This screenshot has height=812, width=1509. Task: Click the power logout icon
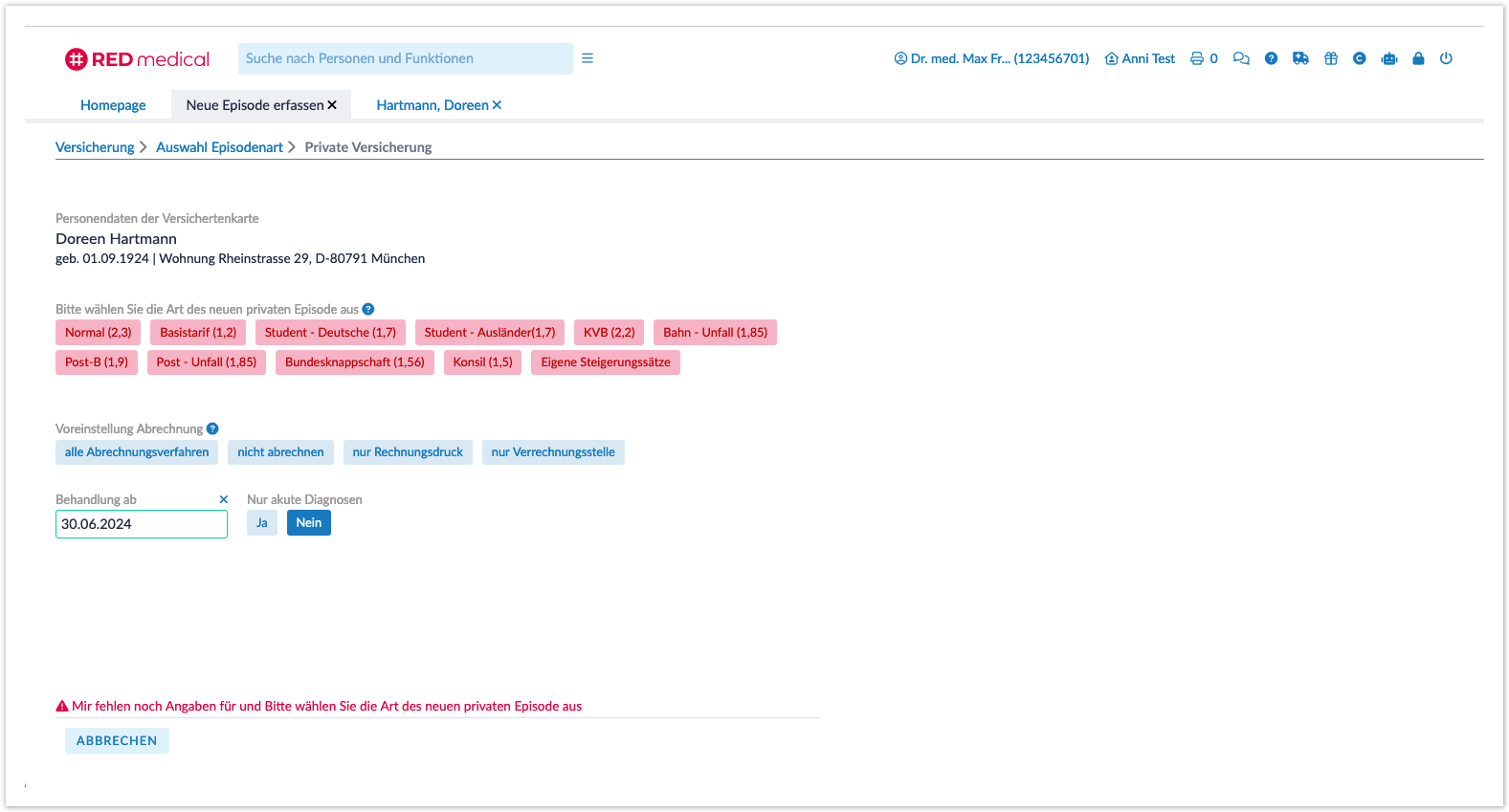[x=1446, y=58]
